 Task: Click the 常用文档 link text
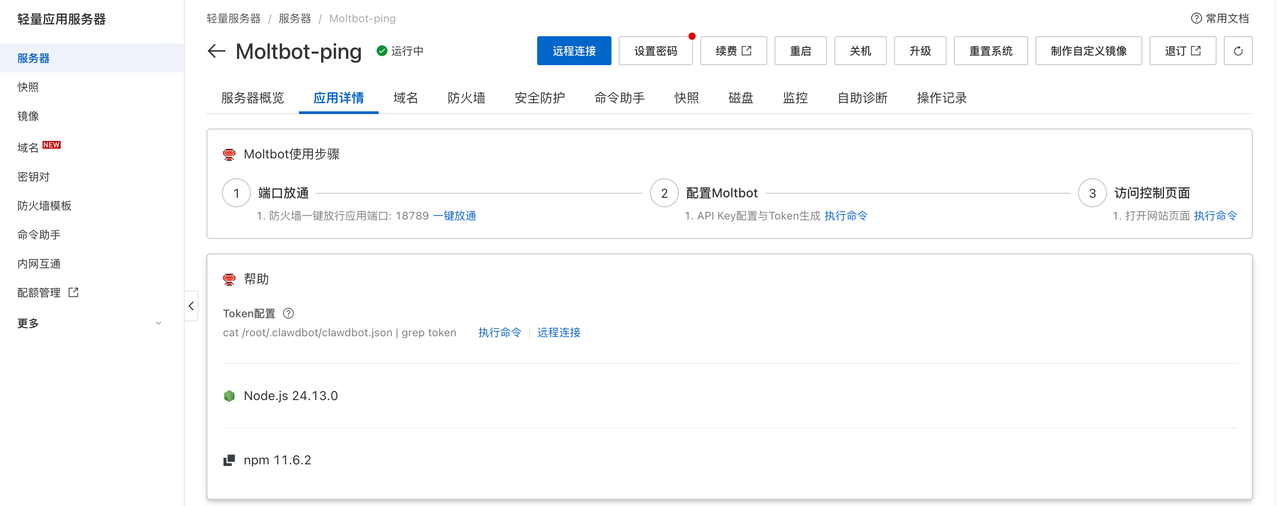[x=1227, y=19]
